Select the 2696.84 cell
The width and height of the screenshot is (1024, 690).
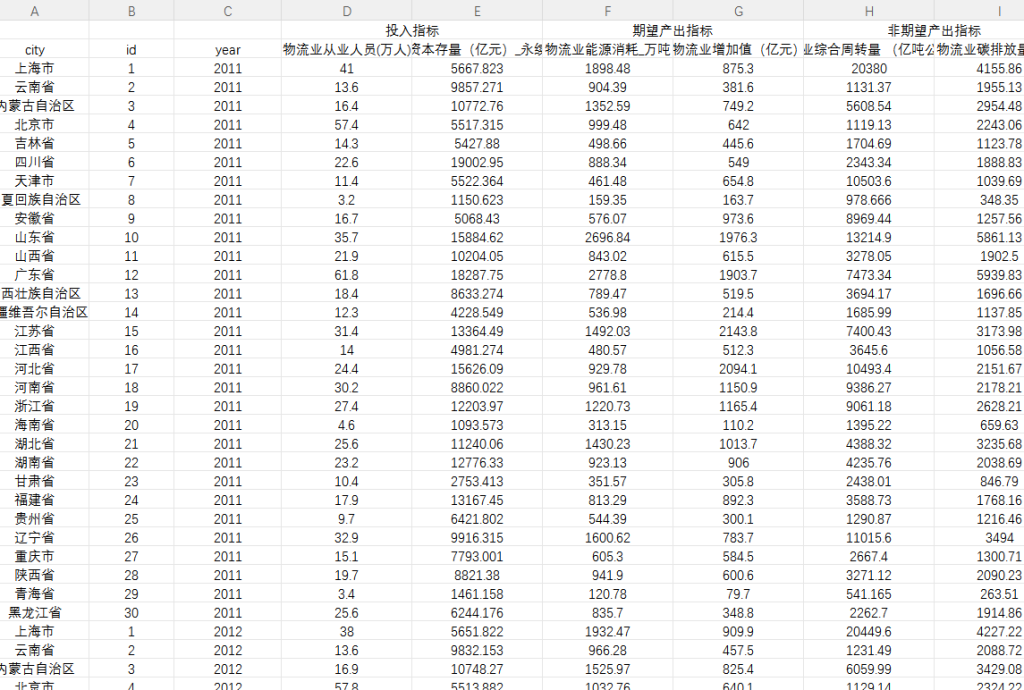608,238
